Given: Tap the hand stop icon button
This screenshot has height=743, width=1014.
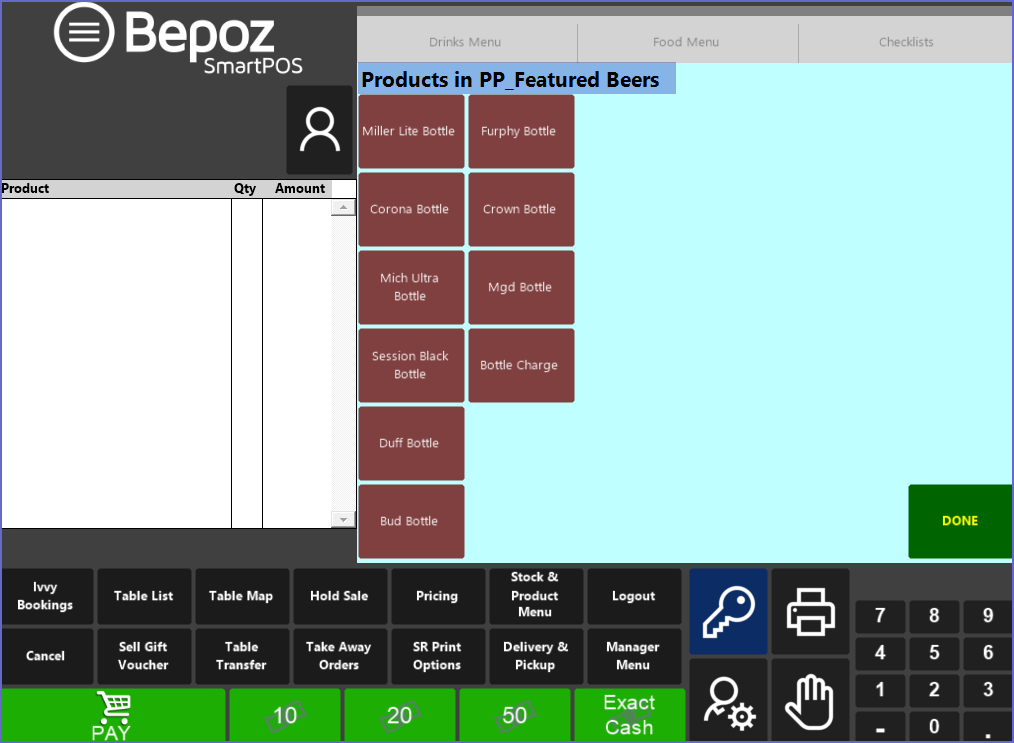Looking at the screenshot, I should click(x=810, y=701).
